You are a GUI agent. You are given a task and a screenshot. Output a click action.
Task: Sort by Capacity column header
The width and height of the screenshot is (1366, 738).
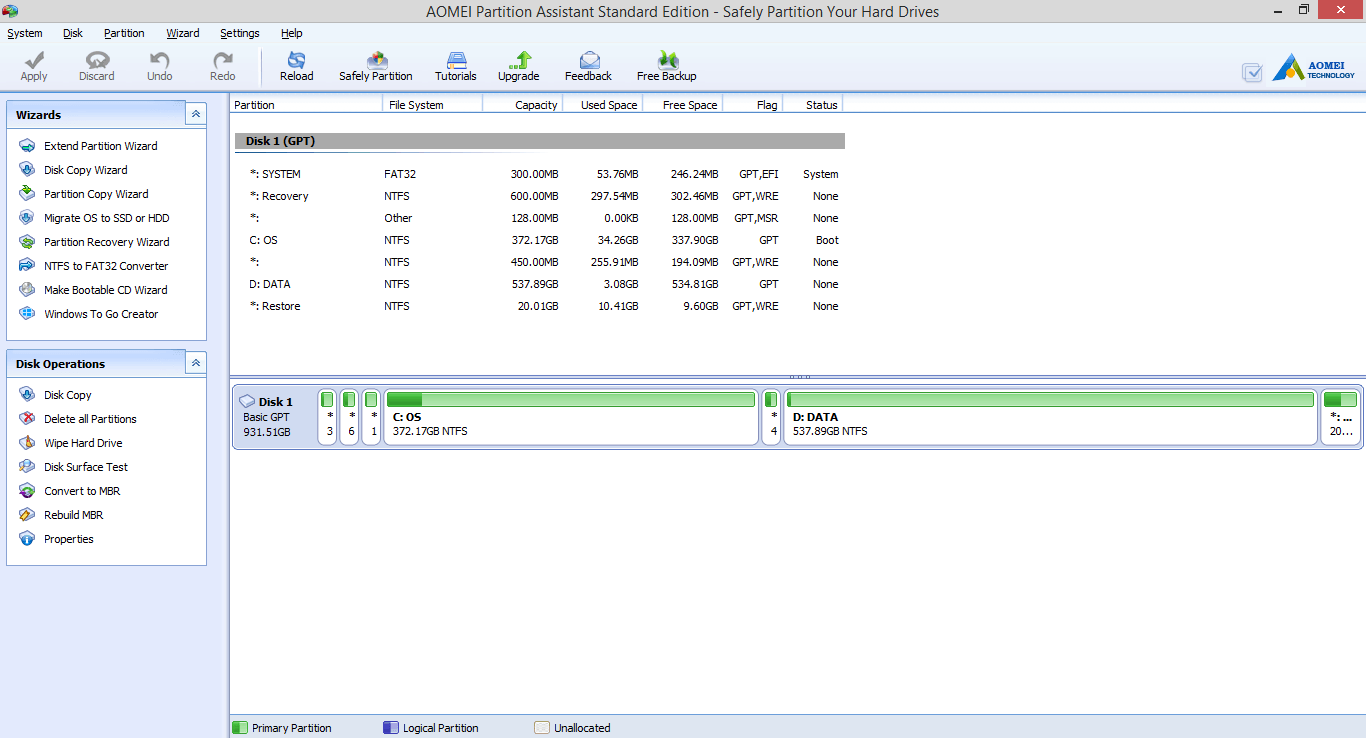(522, 104)
